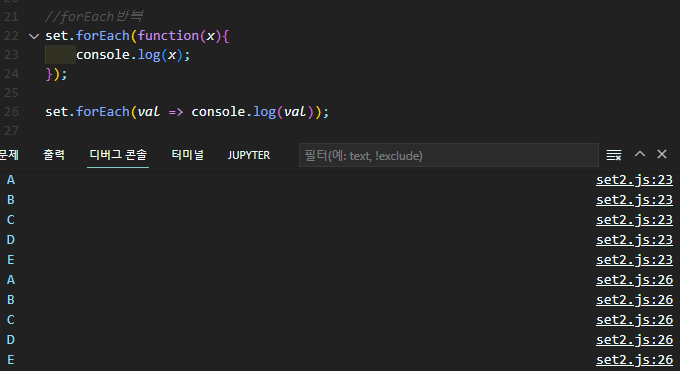Focus the 필터 filter input field
Viewport: 680px width, 371px height.
point(449,155)
